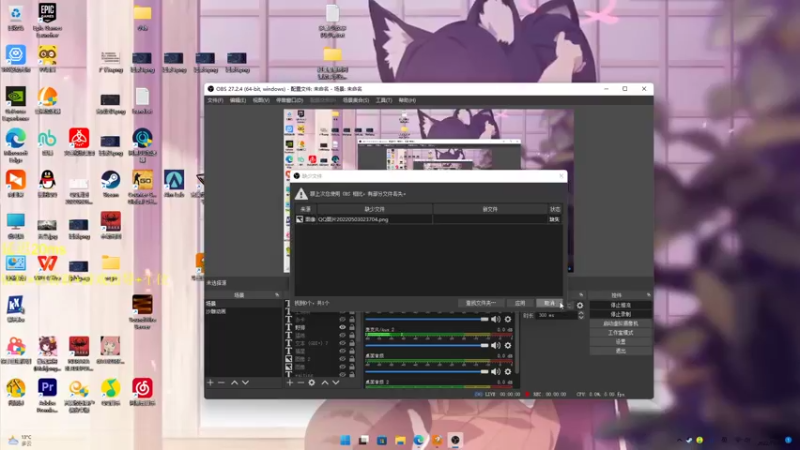Click 退出 button in Controls panel
This screenshot has height=450, width=800.
coord(620,351)
